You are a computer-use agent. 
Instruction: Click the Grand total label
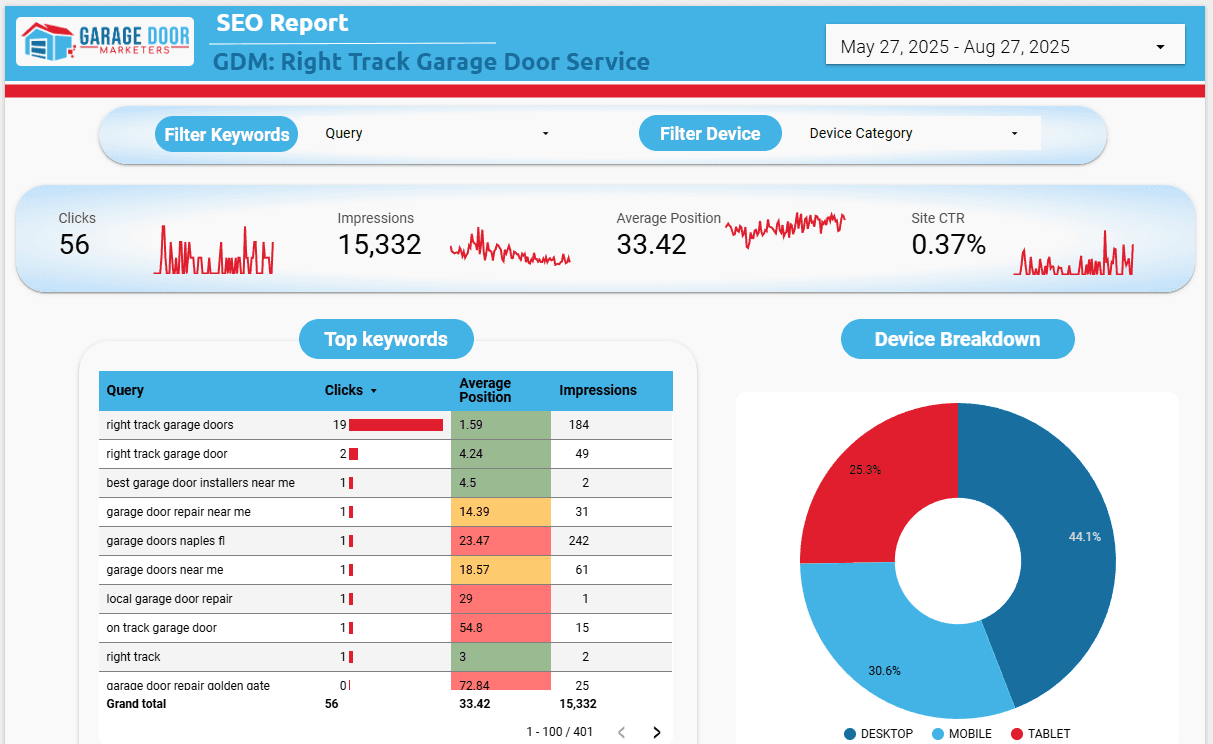(x=136, y=704)
